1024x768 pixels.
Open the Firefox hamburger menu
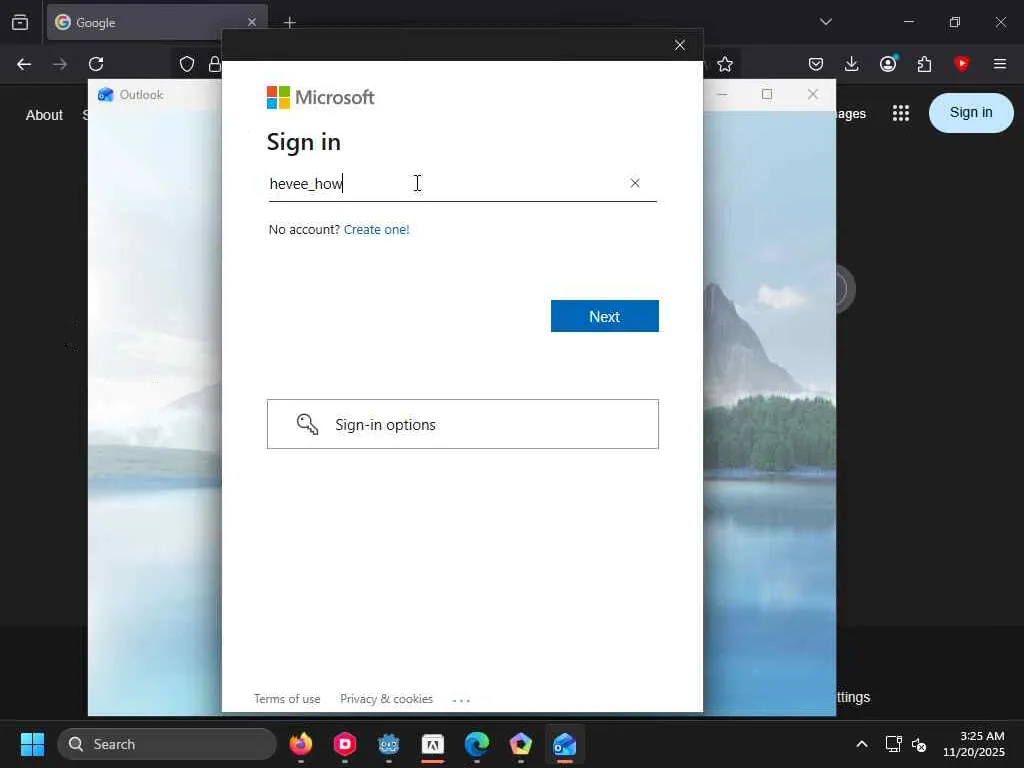tap(1000, 64)
